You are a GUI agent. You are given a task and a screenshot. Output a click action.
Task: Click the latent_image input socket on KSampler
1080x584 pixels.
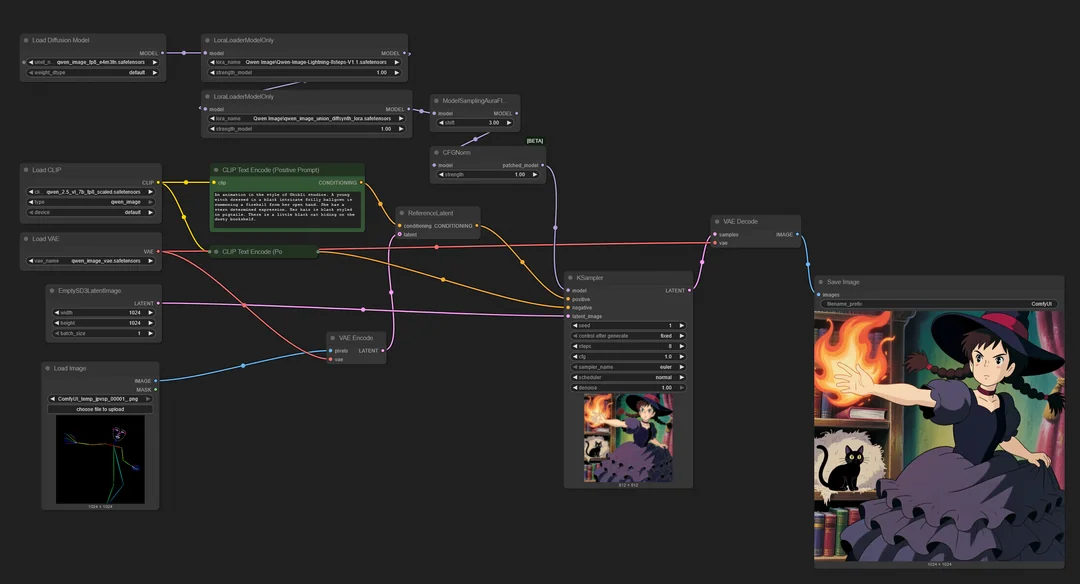(x=568, y=316)
